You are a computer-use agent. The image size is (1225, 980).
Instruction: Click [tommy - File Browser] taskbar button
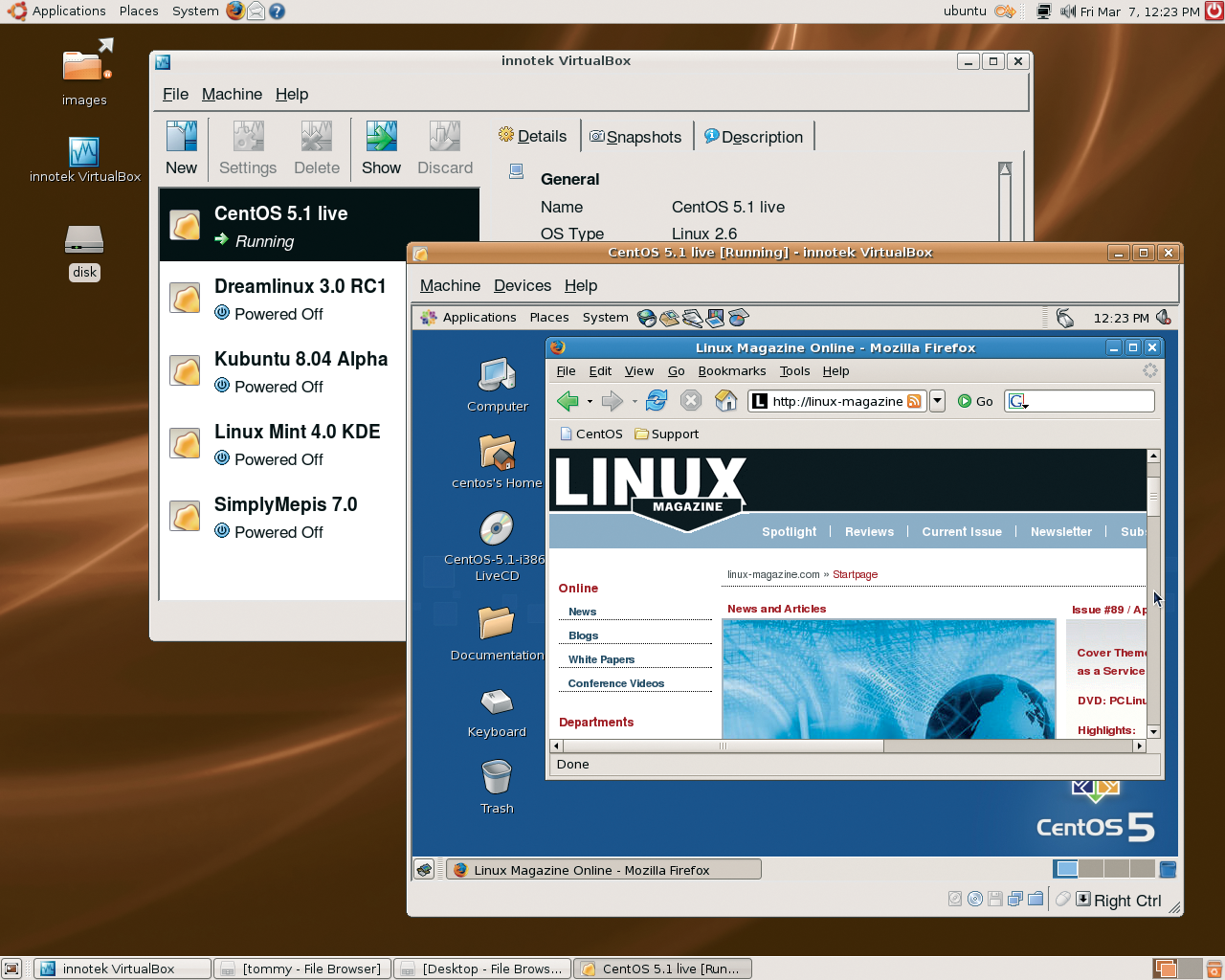click(x=302, y=969)
